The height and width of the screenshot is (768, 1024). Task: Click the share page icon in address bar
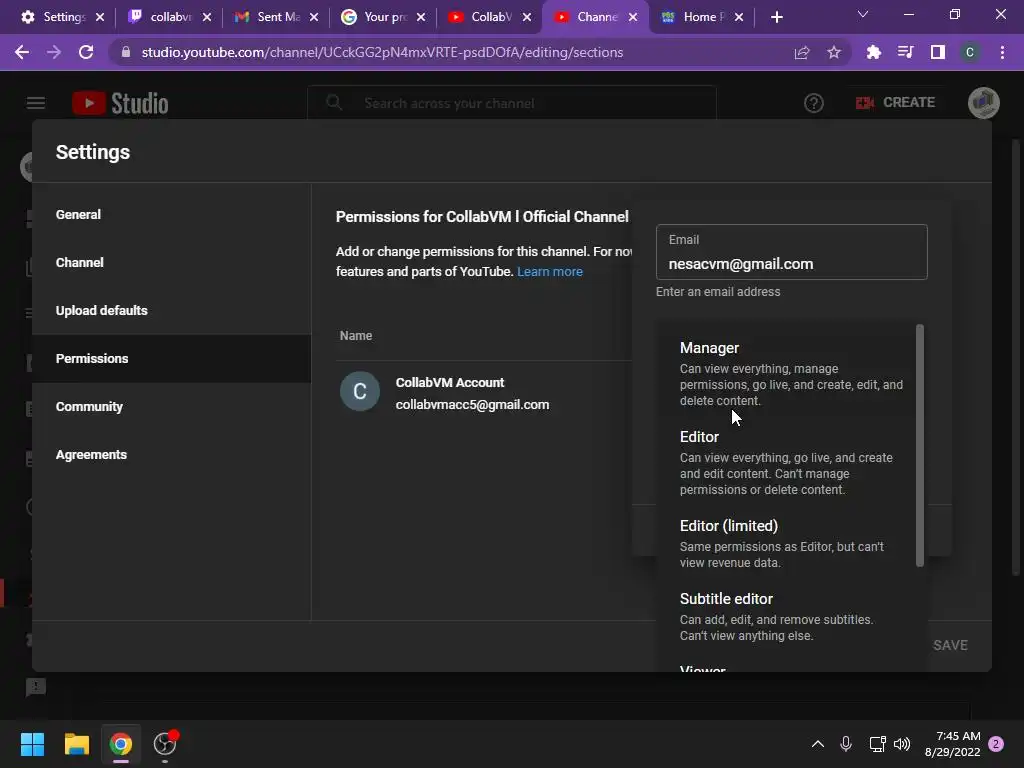point(802,52)
